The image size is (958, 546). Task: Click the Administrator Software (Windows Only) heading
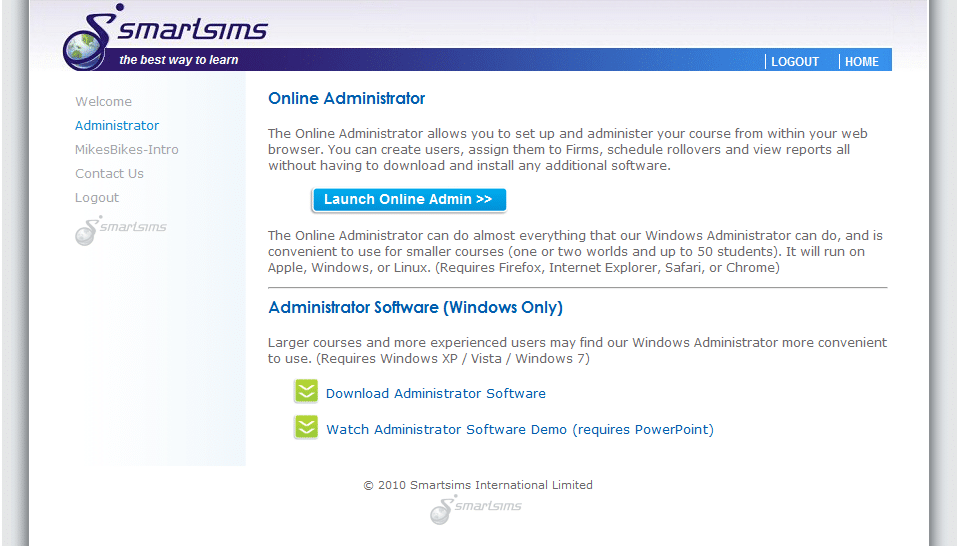pos(415,308)
